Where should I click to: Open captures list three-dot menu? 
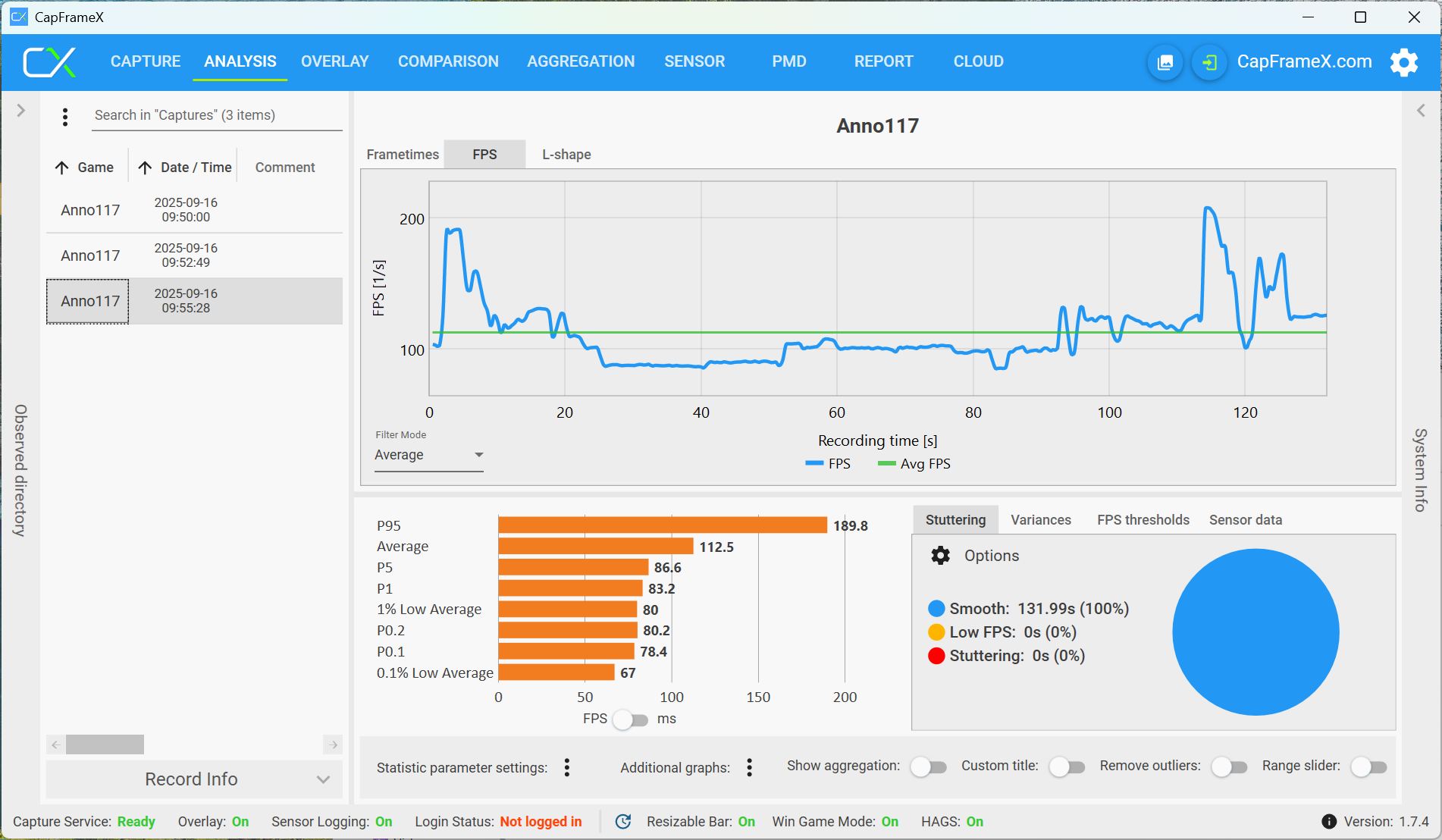[x=65, y=116]
